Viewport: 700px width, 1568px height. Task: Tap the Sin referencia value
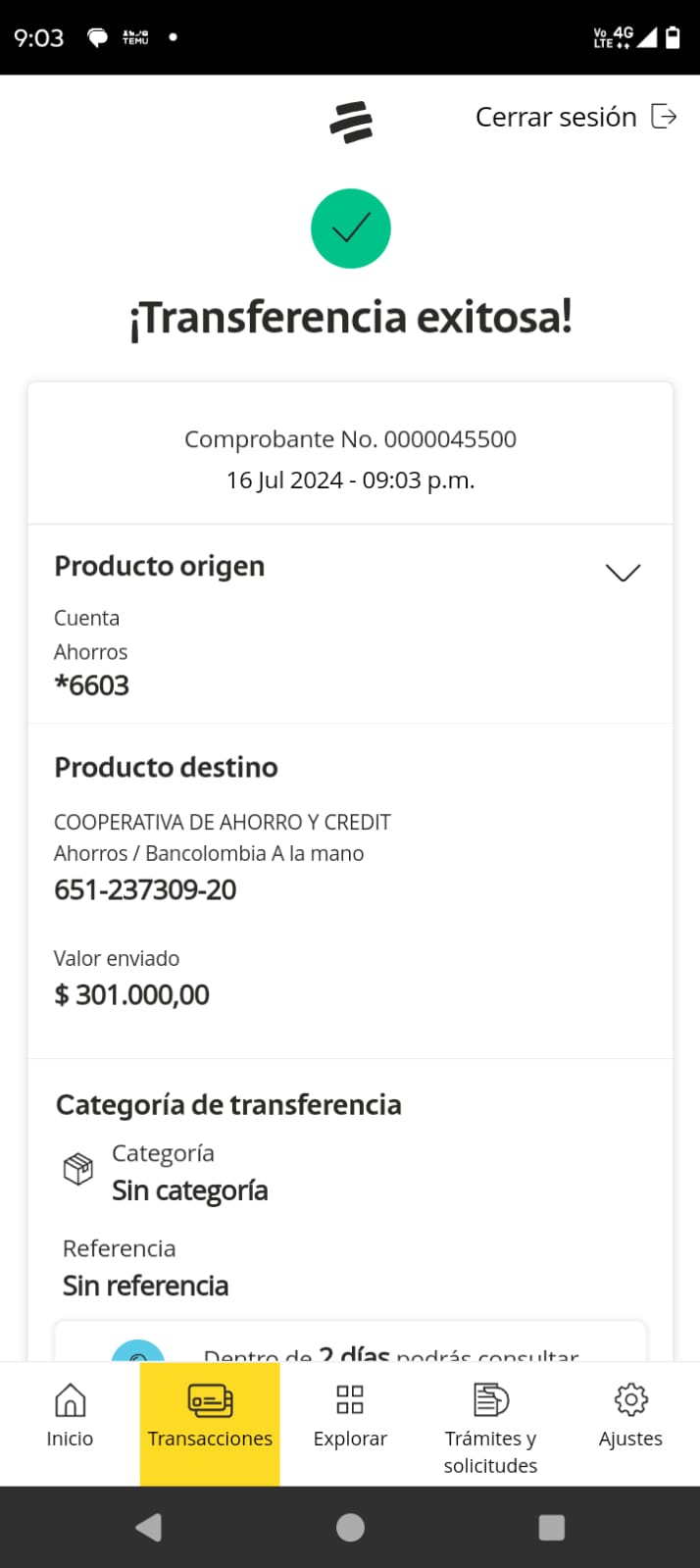click(145, 1286)
